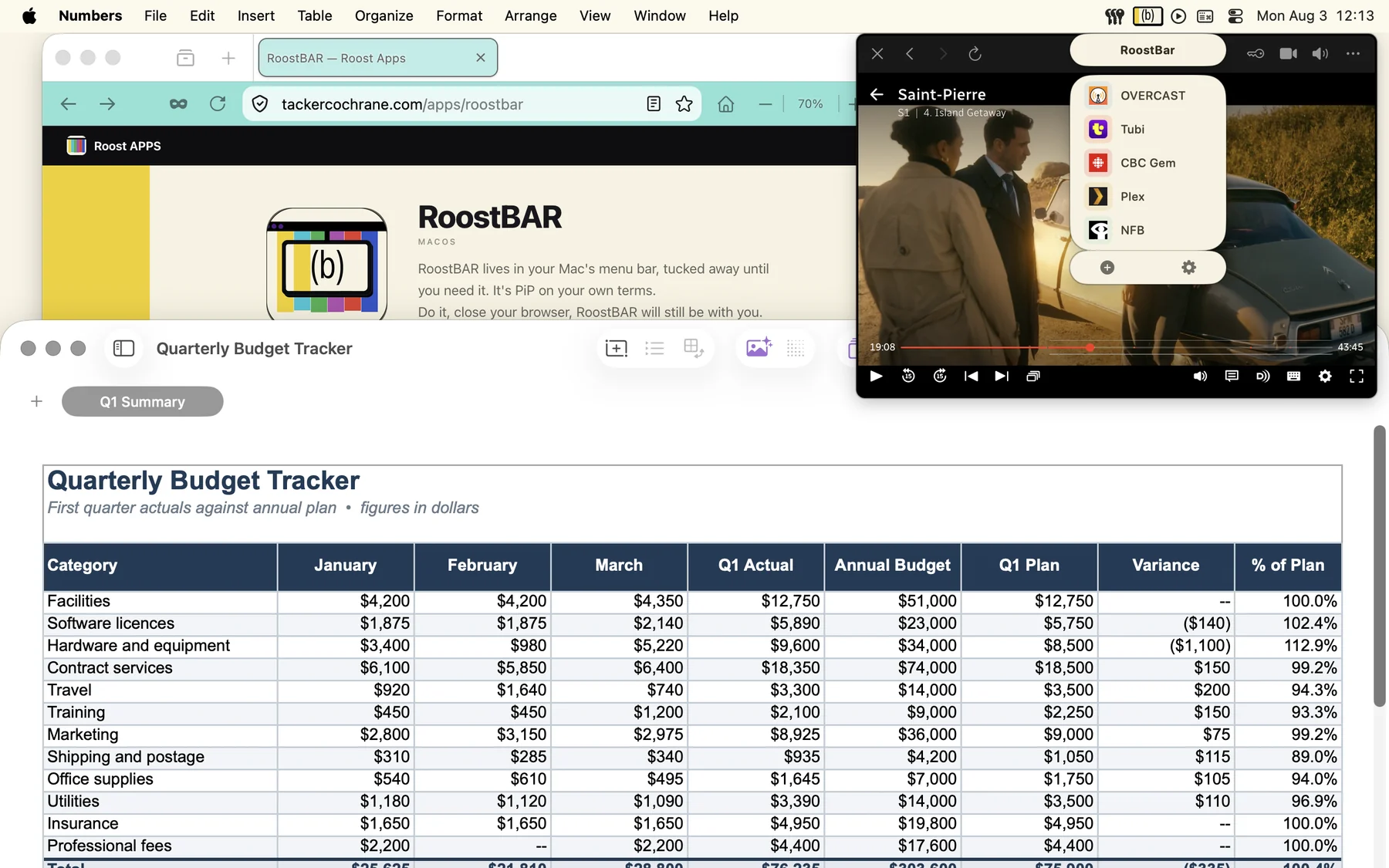This screenshot has width=1389, height=868.
Task: Toggle the Numbers sidebar panel
Action: 123,348
